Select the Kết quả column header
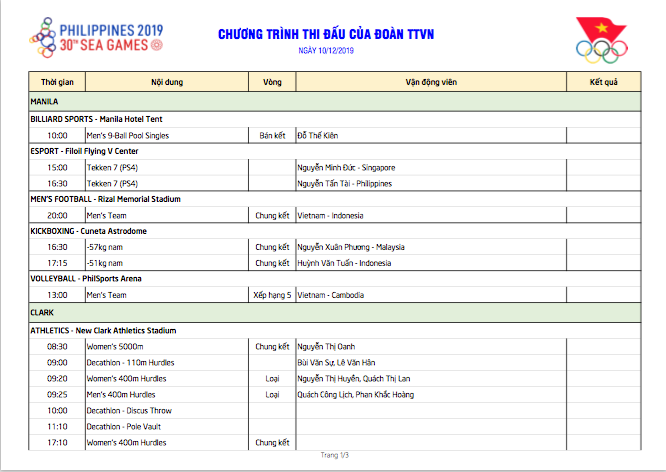This screenshot has width=666, height=472. pyautogui.click(x=603, y=81)
